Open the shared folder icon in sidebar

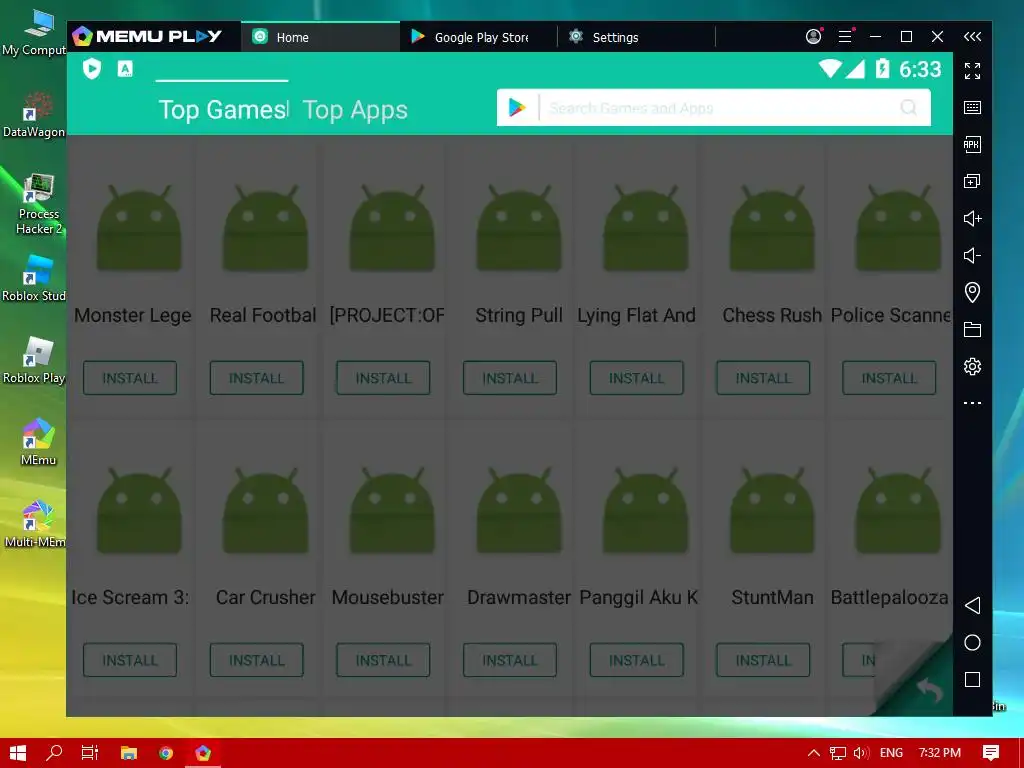(972, 329)
